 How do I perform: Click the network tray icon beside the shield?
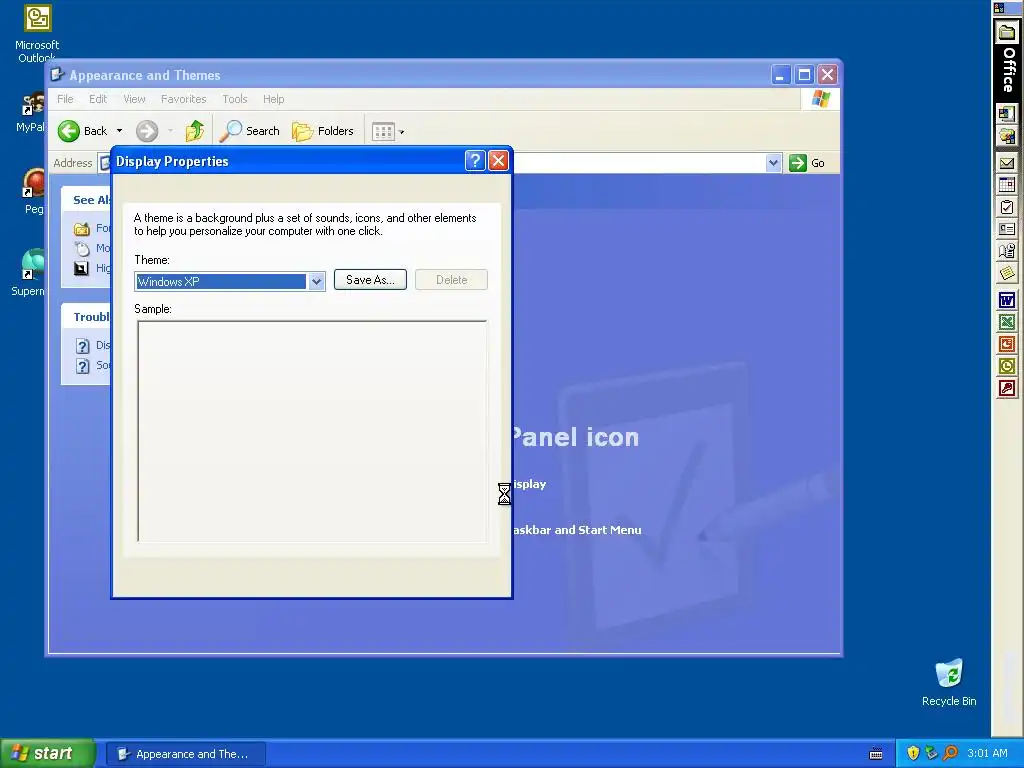pos(931,753)
